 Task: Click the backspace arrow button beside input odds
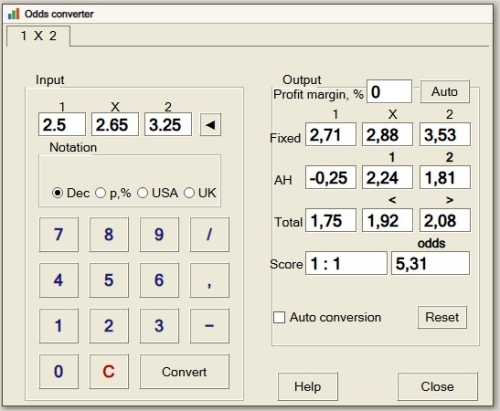point(210,125)
